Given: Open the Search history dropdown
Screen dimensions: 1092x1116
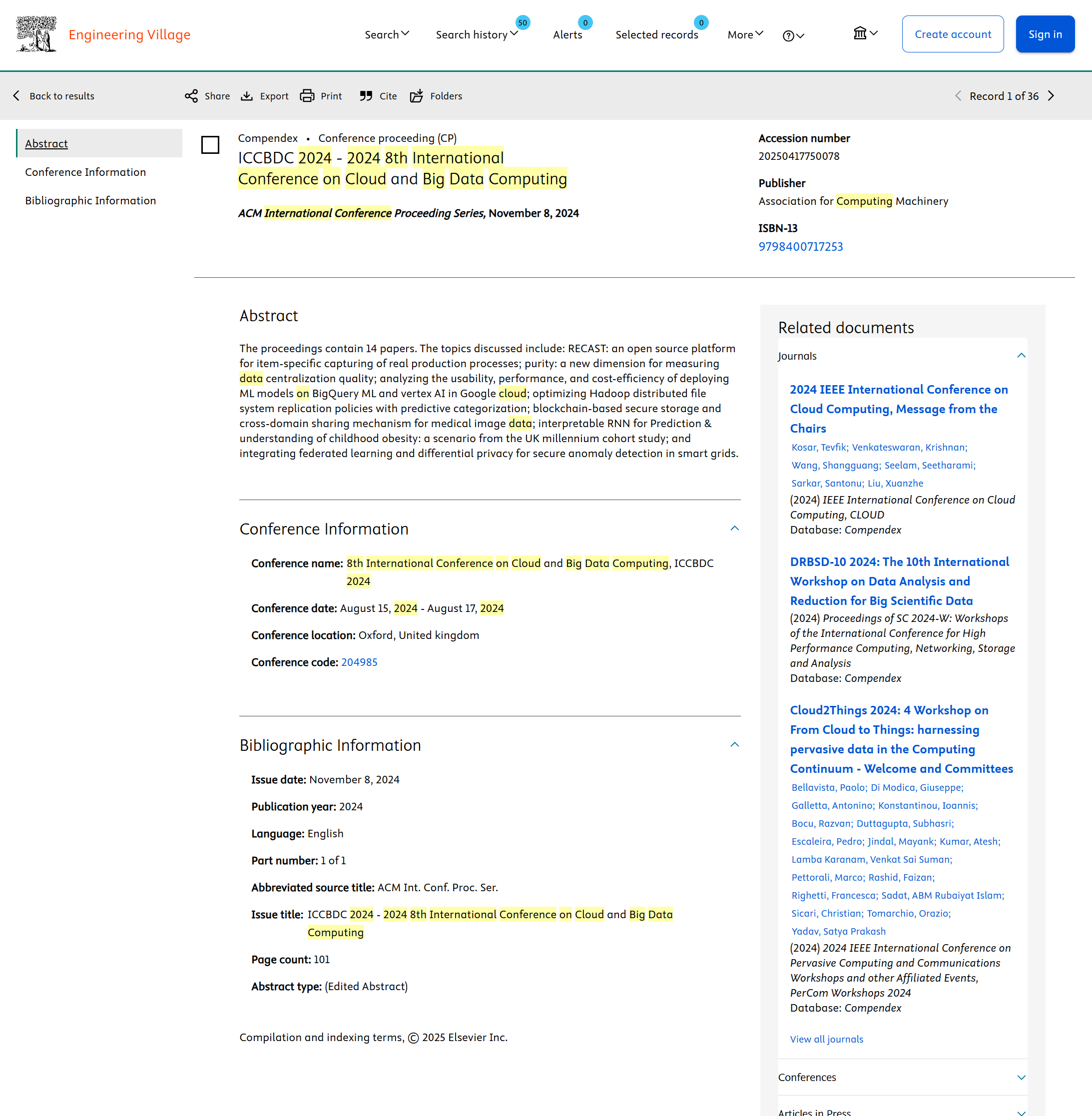Looking at the screenshot, I should [x=477, y=34].
